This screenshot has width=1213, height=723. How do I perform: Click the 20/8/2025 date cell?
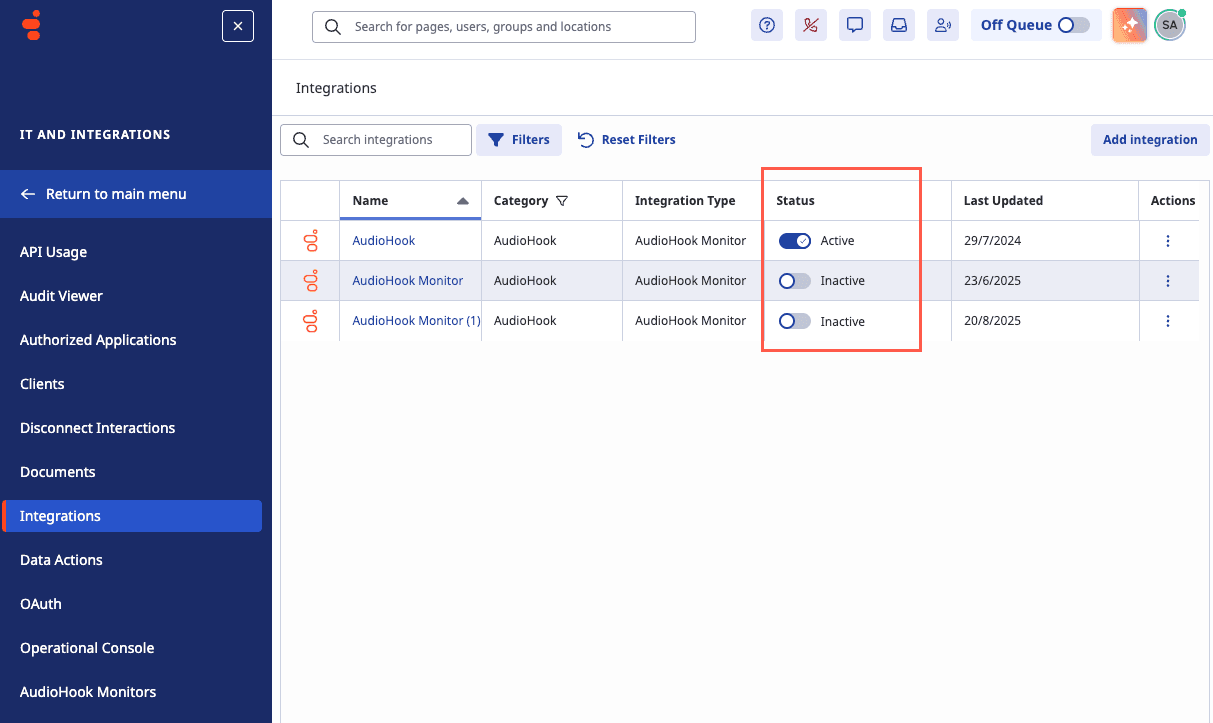992,321
